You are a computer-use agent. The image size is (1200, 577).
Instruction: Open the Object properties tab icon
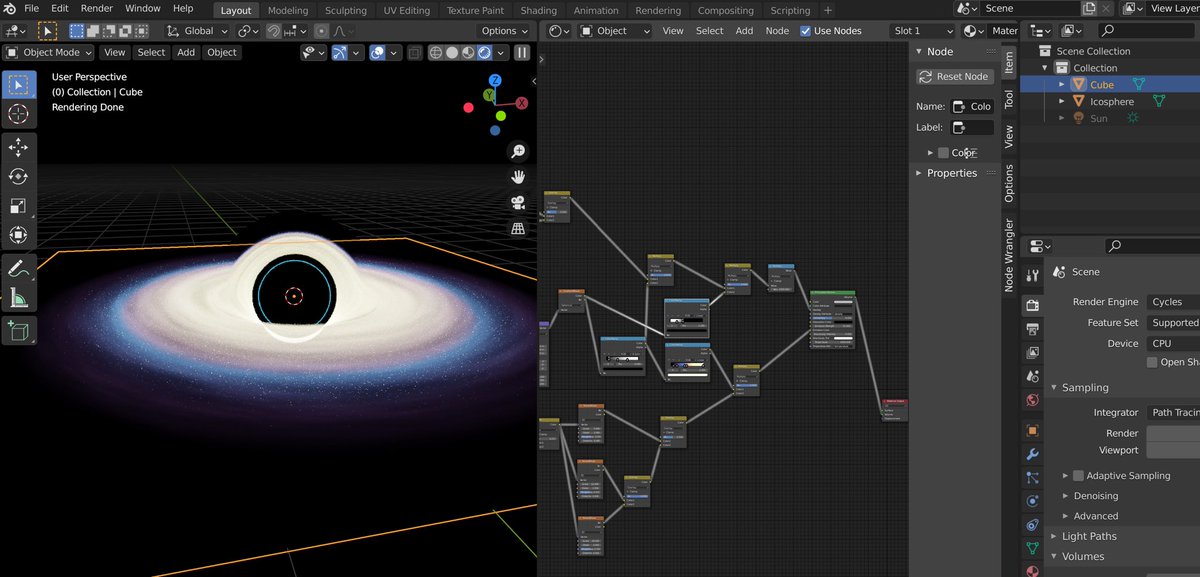click(1033, 431)
